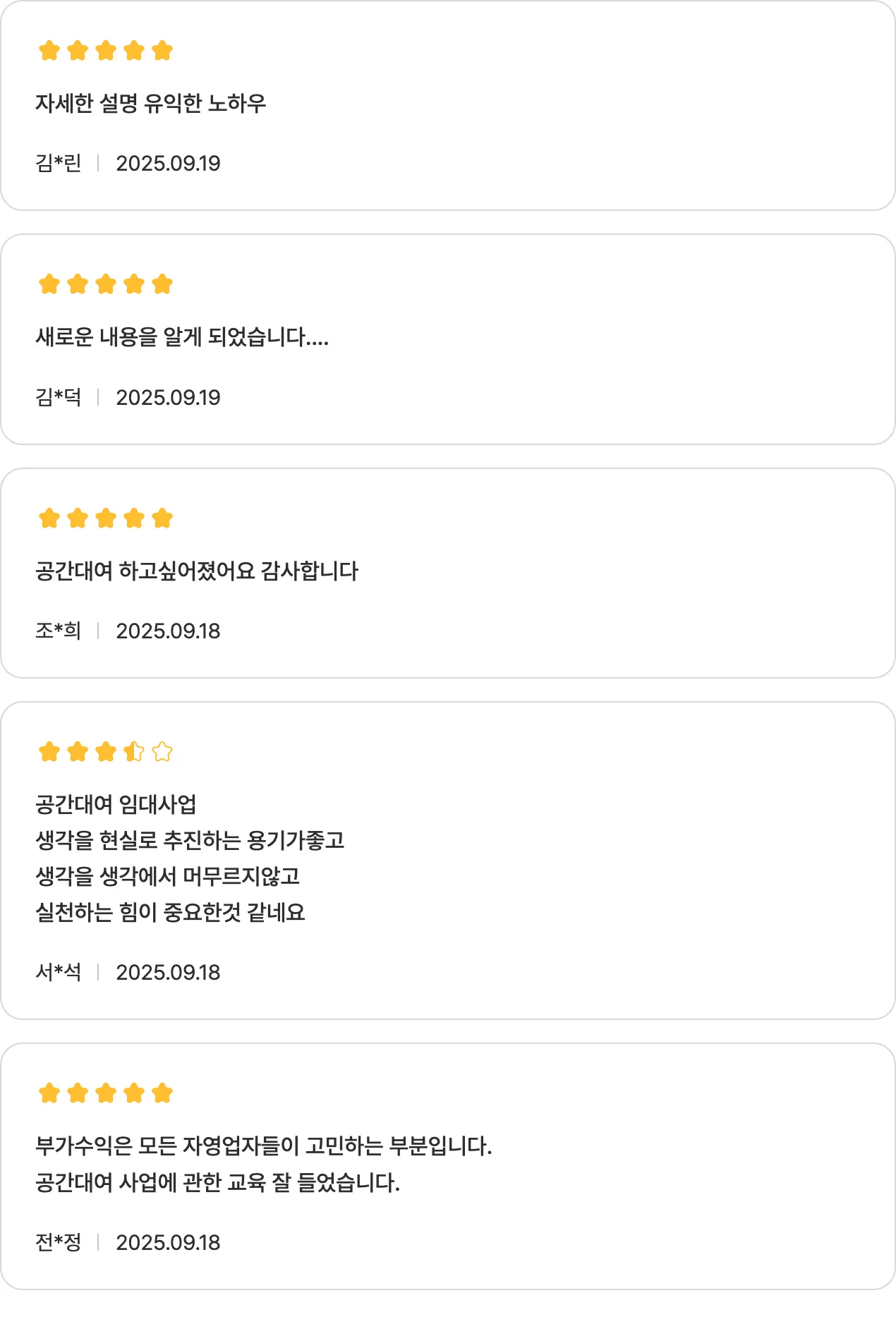896x1324 pixels.
Task: Click the third star in 김*덕's review
Action: tap(106, 284)
